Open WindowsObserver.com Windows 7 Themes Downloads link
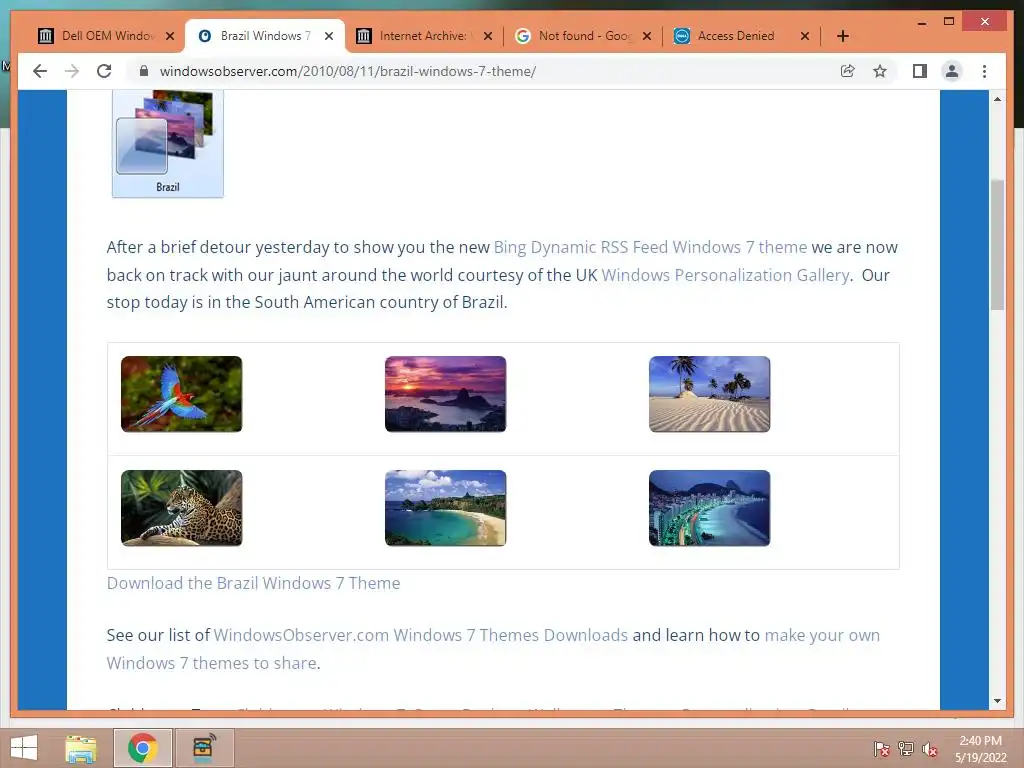The width and height of the screenshot is (1024, 768). (421, 635)
